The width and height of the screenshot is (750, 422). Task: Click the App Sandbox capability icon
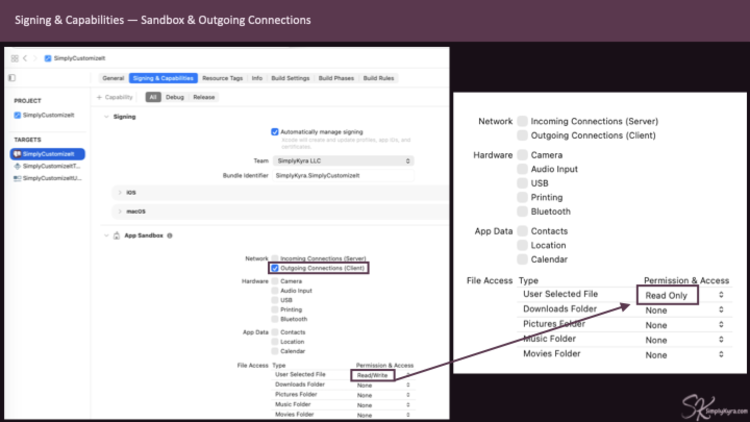[x=117, y=235]
